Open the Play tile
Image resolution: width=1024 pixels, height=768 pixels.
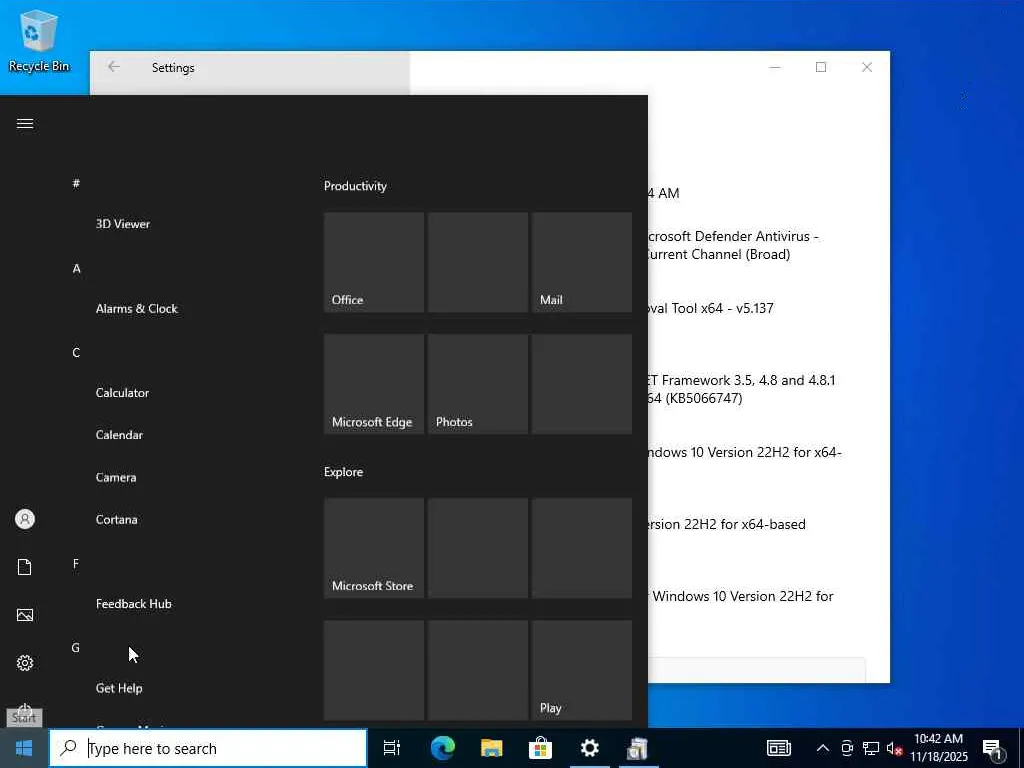(582, 670)
